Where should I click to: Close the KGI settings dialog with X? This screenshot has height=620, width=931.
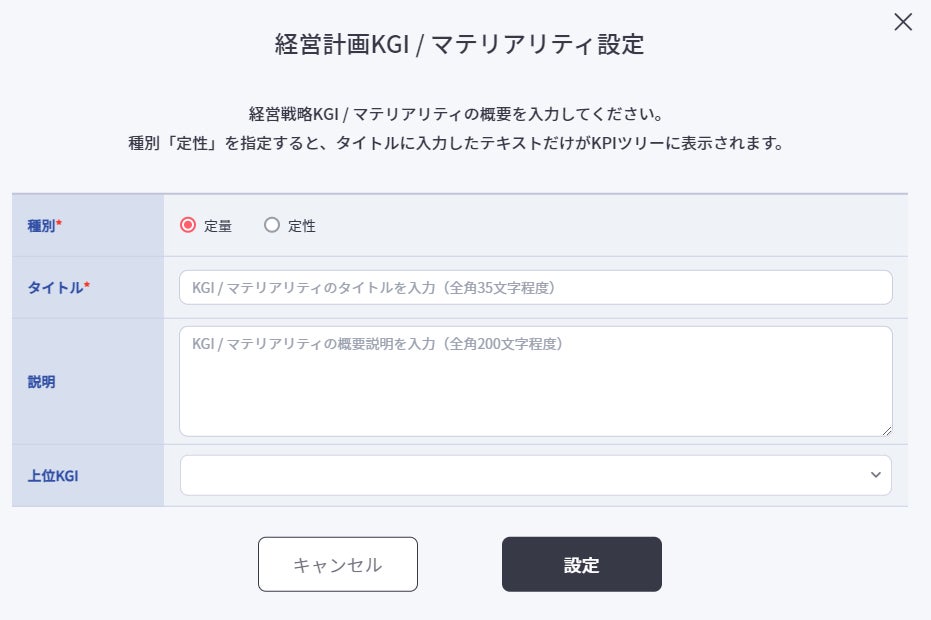pyautogui.click(x=903, y=22)
